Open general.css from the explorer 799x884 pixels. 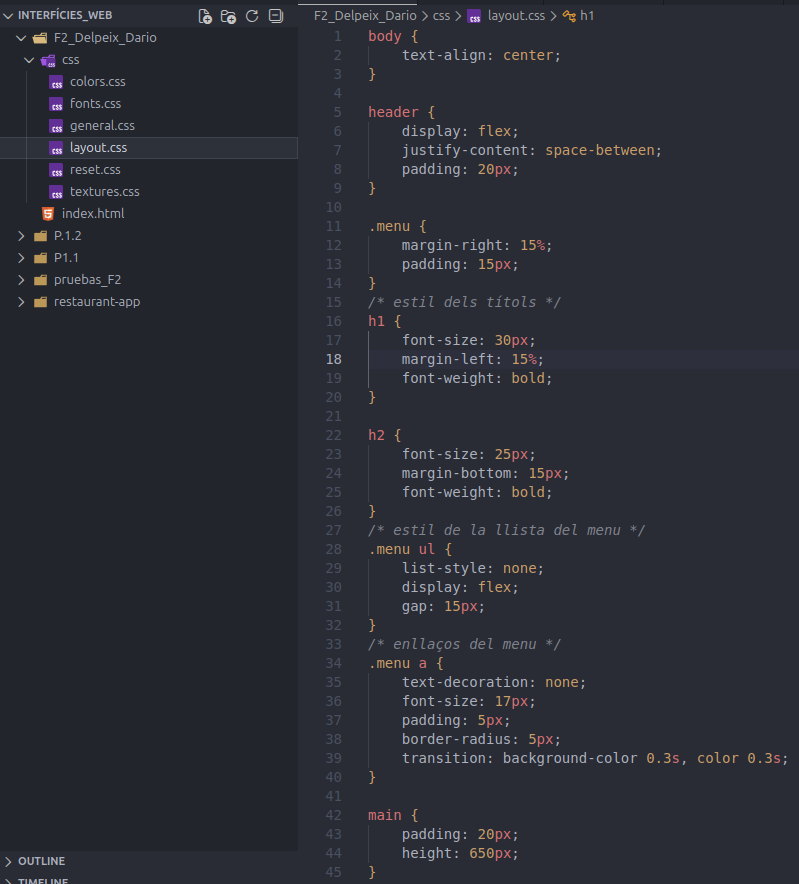click(102, 126)
